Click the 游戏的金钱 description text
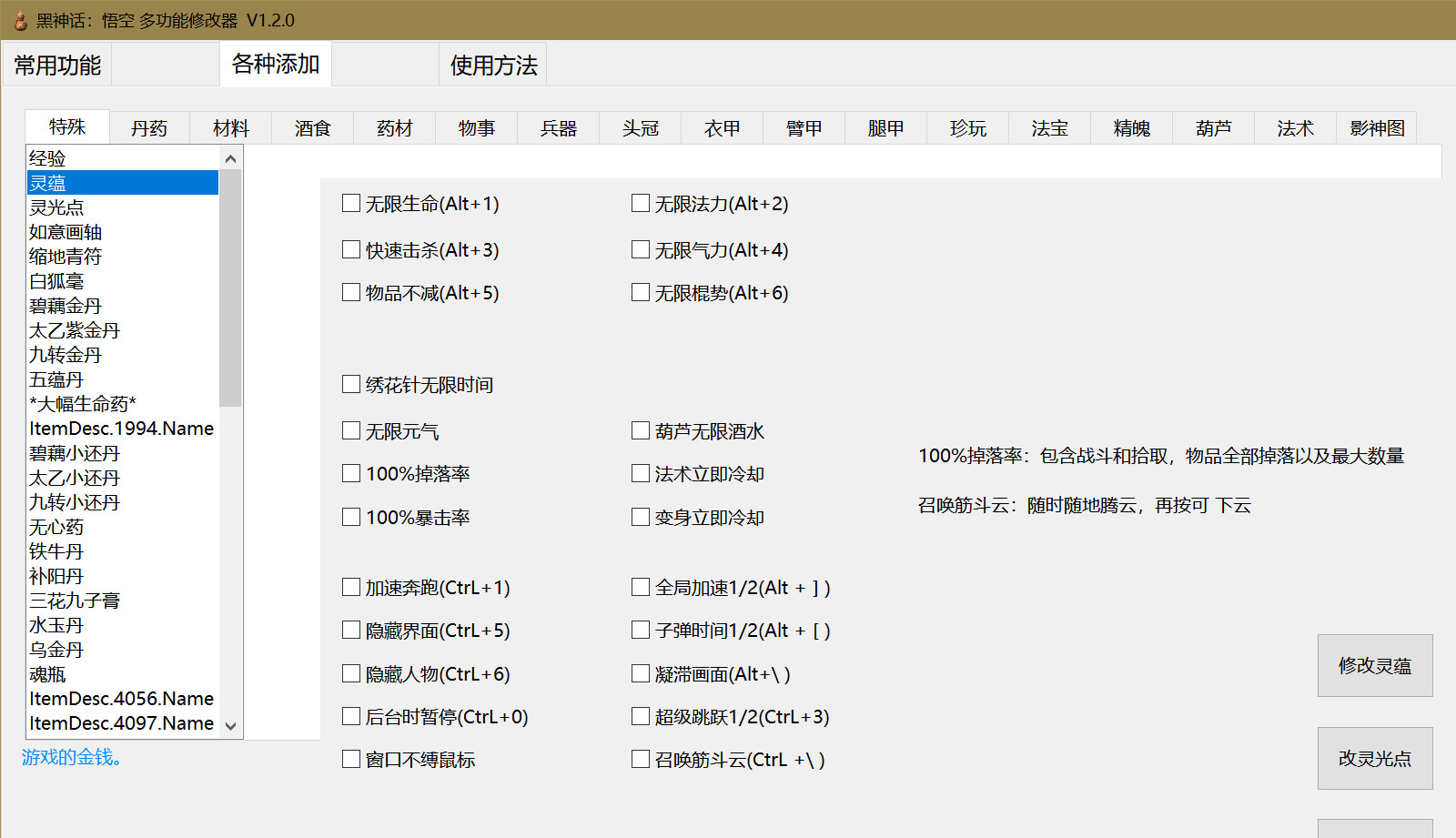The image size is (1456, 838). [72, 757]
